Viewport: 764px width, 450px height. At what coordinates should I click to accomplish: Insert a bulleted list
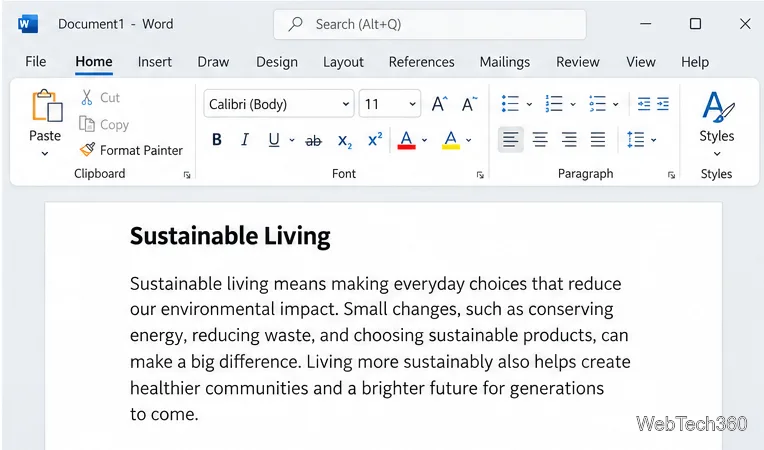[510, 104]
